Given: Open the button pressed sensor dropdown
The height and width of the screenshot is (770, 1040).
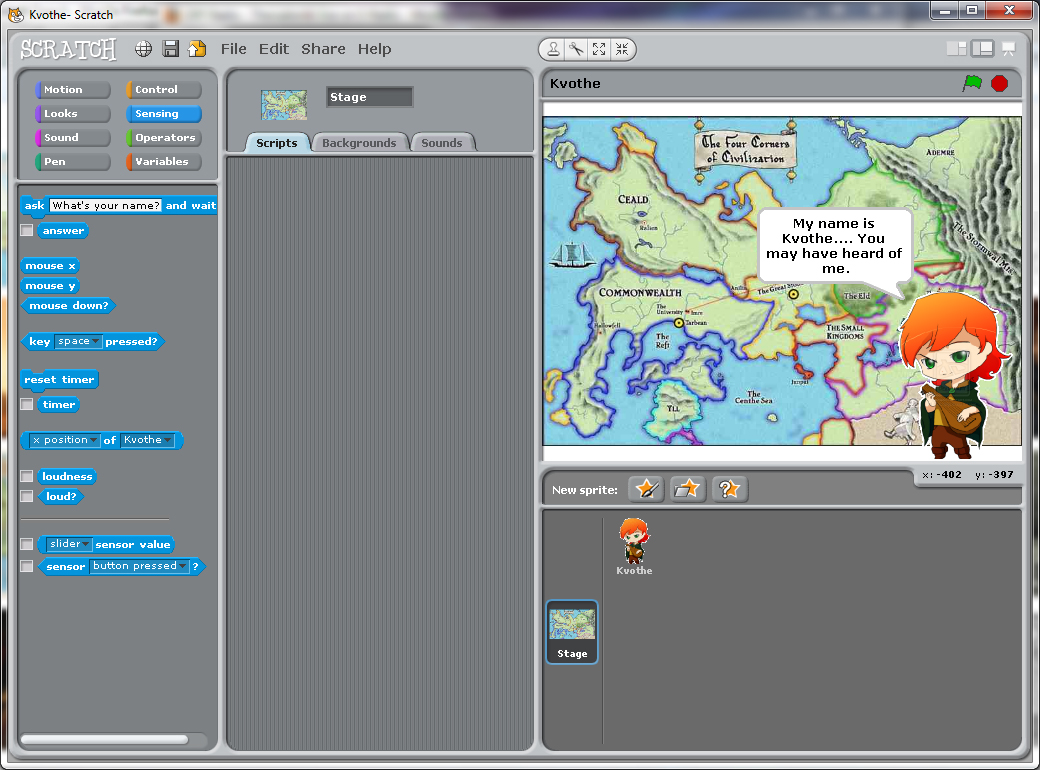Looking at the screenshot, I should point(139,566).
